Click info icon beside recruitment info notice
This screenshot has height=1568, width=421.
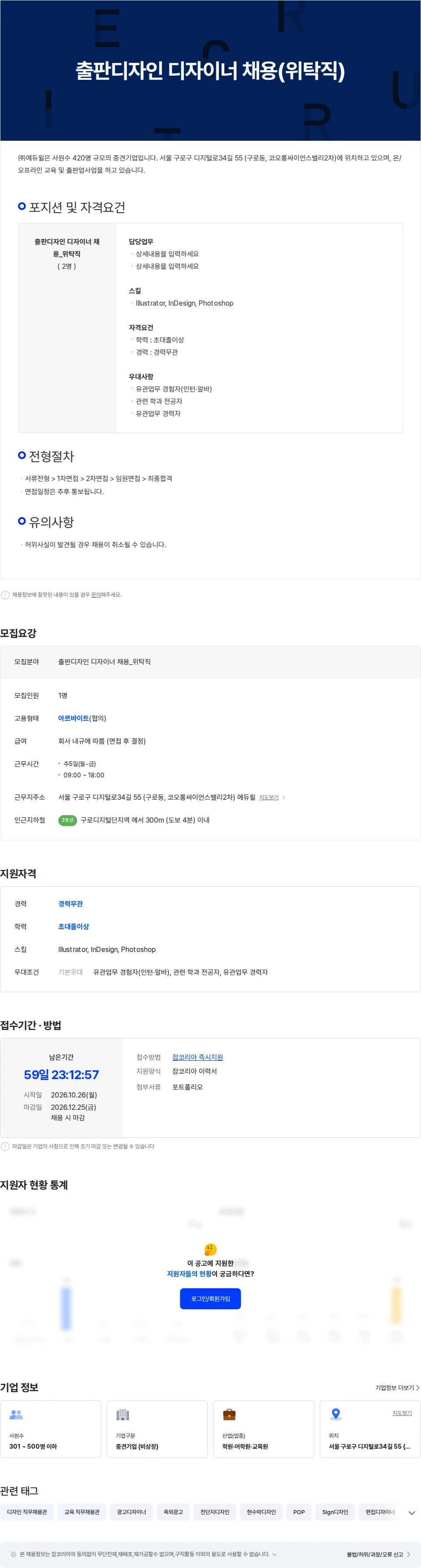coord(5,595)
